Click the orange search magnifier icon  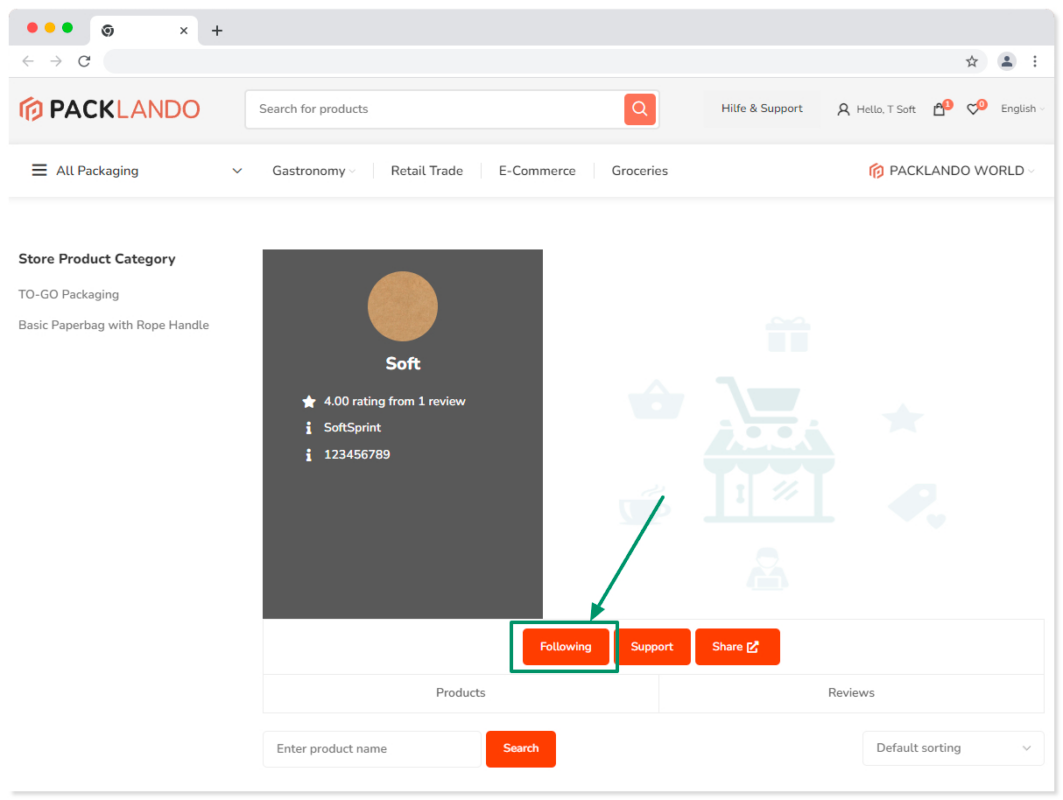click(640, 109)
